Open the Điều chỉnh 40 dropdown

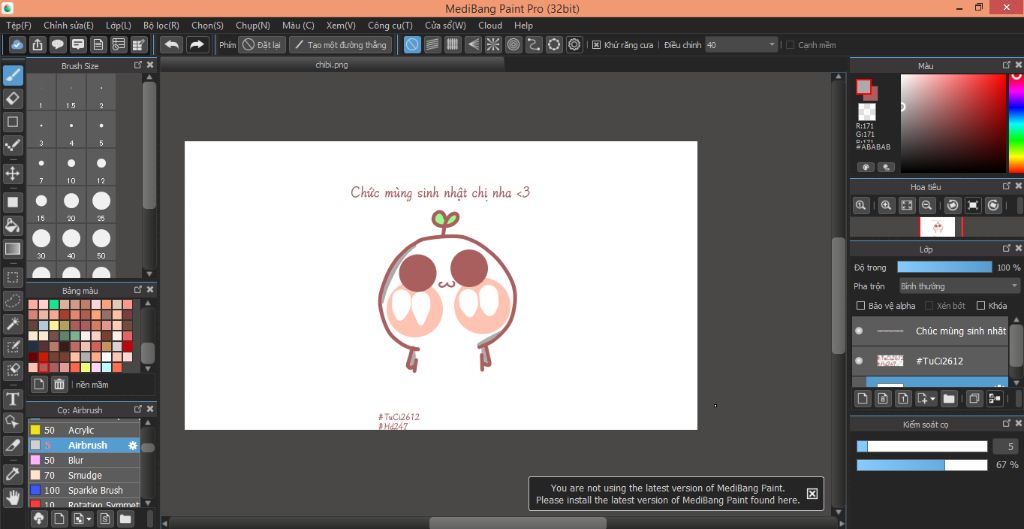(741, 45)
